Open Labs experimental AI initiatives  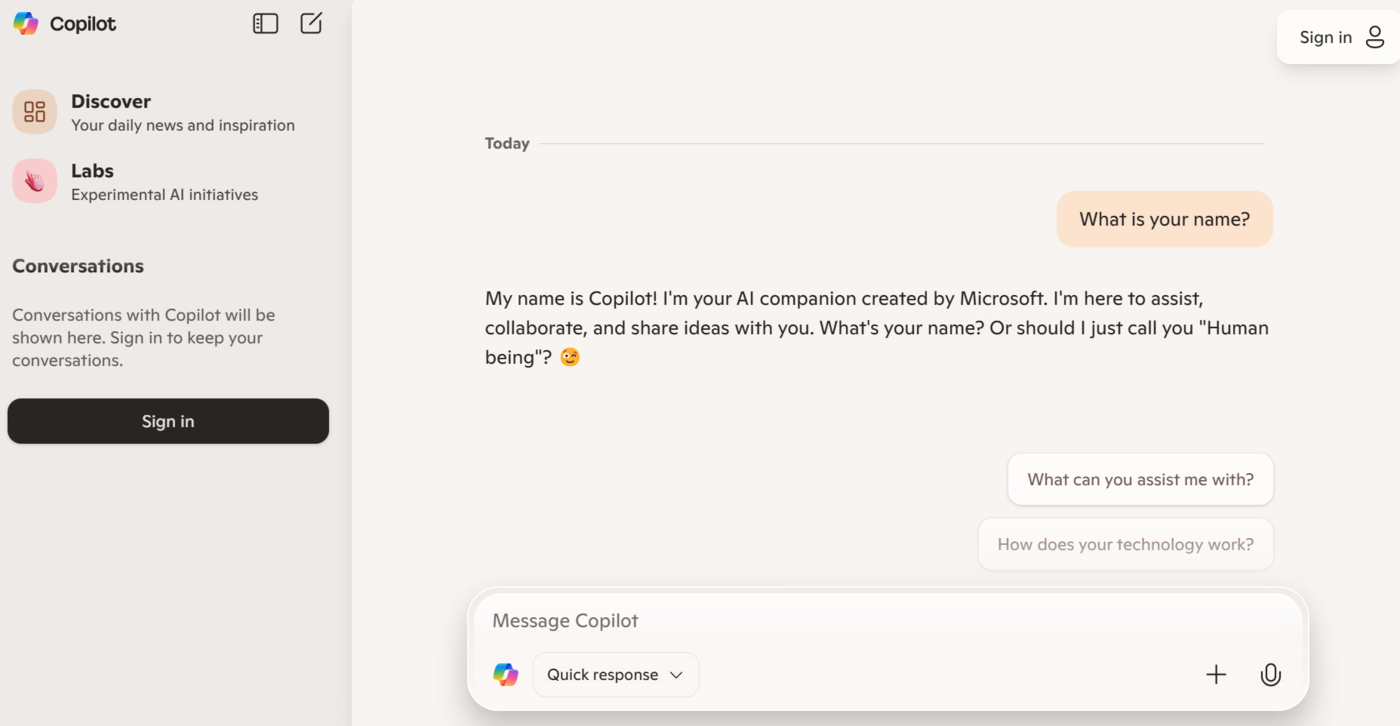(164, 182)
